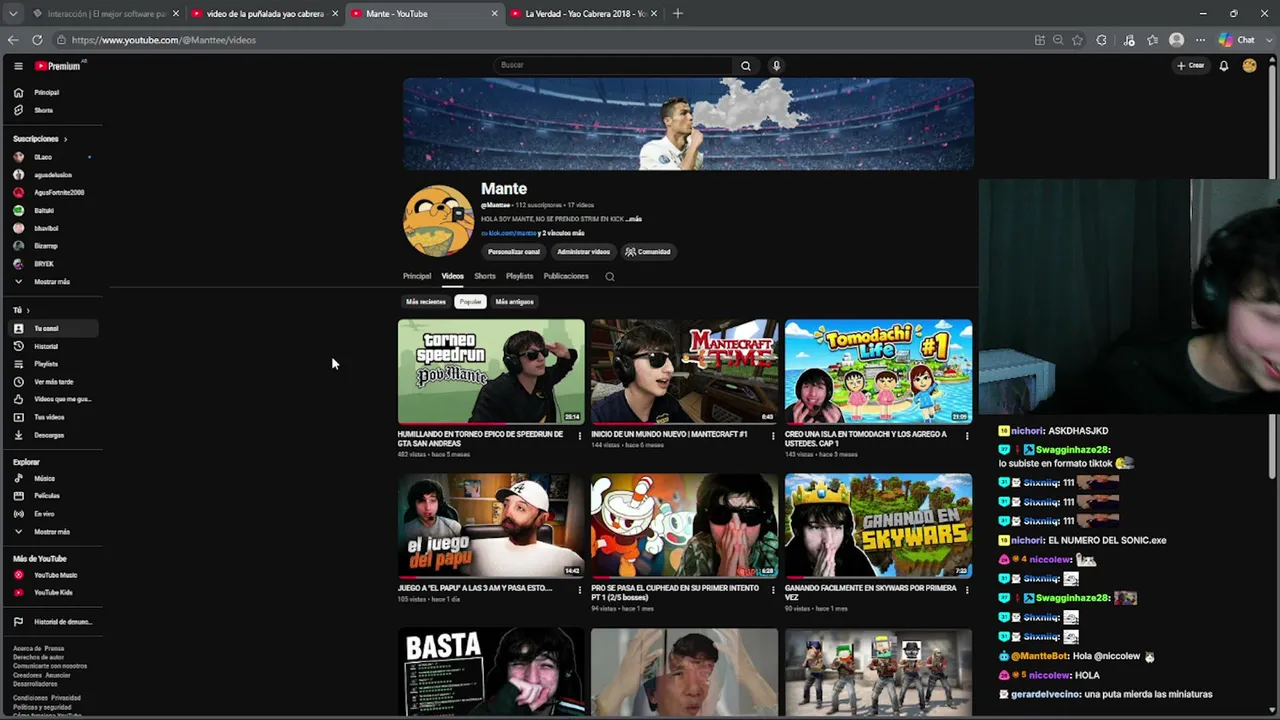This screenshot has height=720, width=1280.
Task: Add page to browser favorites star
Action: (1077, 40)
